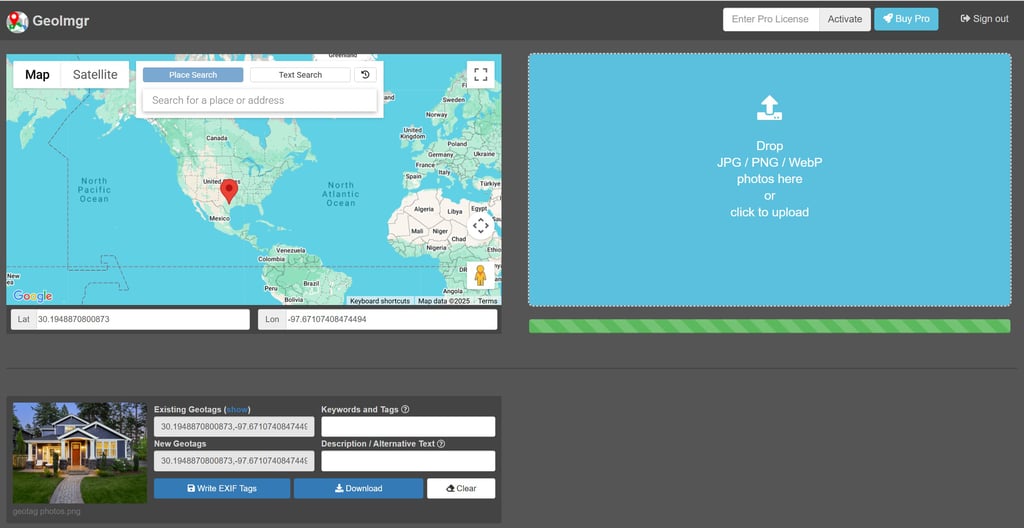Image resolution: width=1024 pixels, height=528 pixels.
Task: Click the green striped progress bar
Action: [x=769, y=326]
